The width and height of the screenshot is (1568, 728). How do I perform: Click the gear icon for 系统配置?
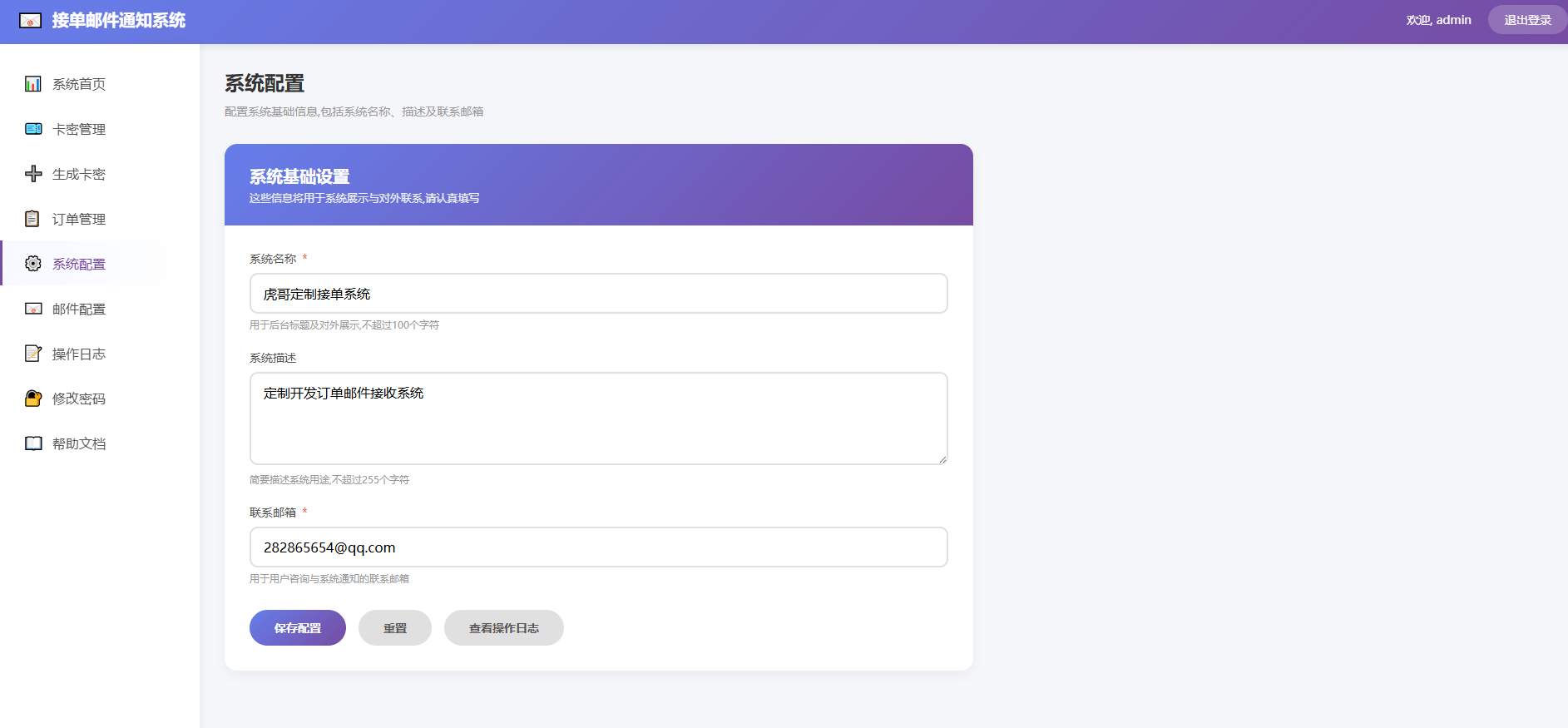pyautogui.click(x=33, y=264)
